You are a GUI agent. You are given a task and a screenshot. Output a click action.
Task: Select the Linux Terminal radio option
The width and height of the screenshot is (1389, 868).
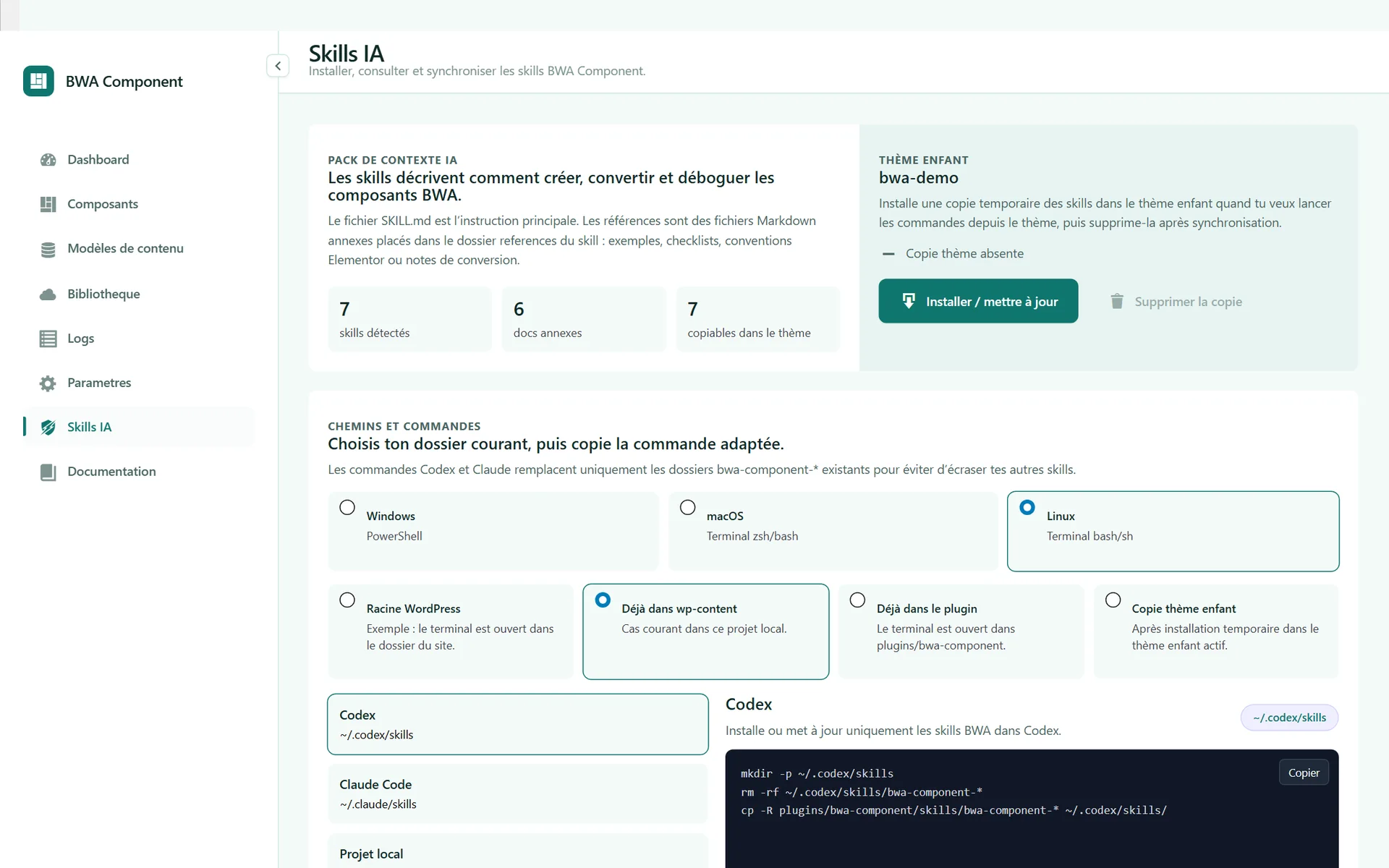(x=1027, y=507)
